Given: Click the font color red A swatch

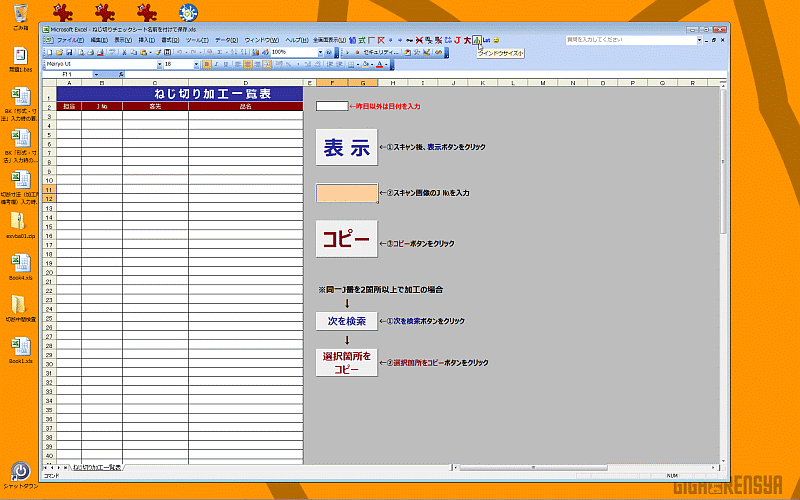Looking at the screenshot, I should [379, 64].
